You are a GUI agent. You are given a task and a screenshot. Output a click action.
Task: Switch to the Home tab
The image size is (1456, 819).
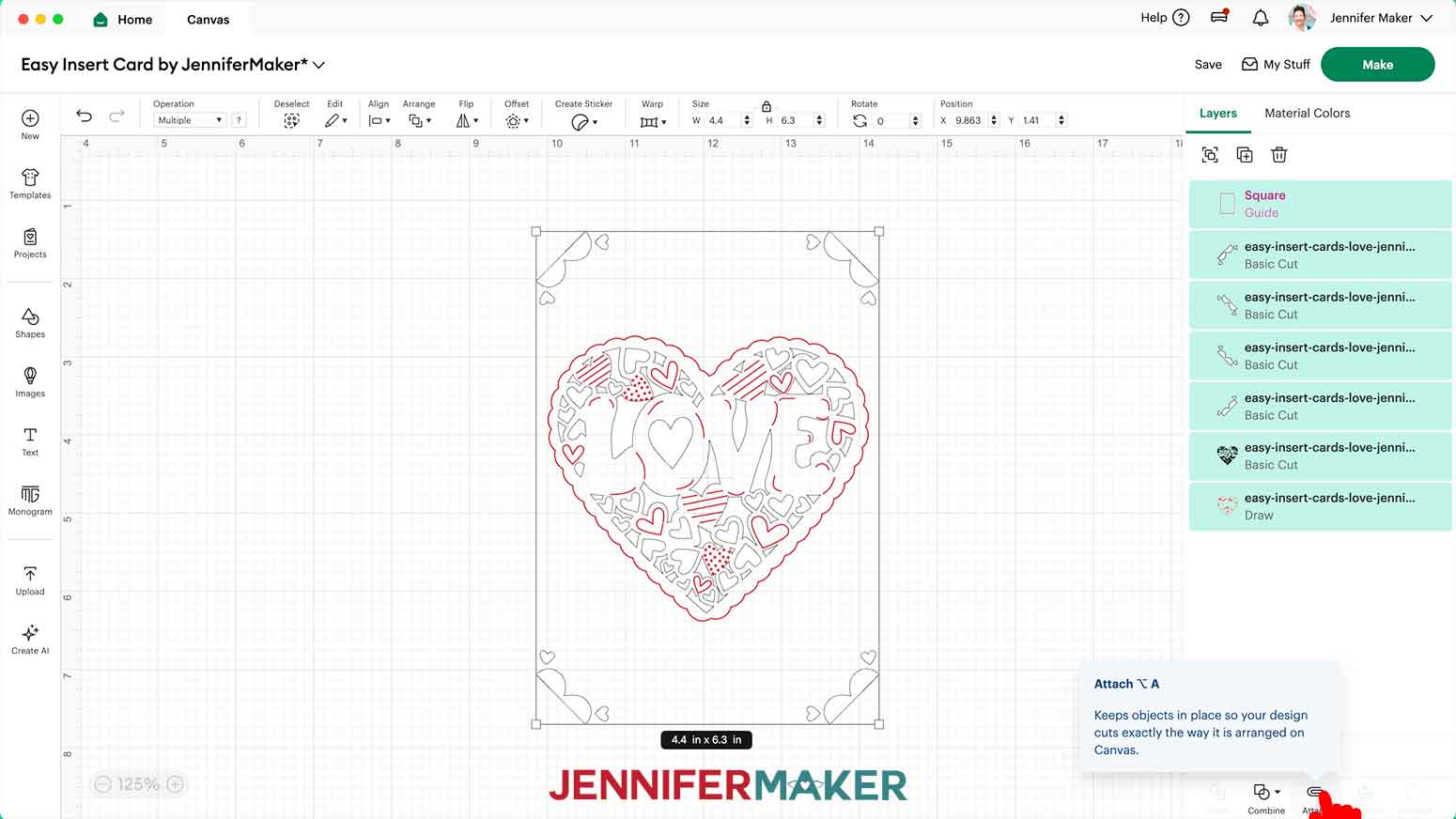point(123,19)
